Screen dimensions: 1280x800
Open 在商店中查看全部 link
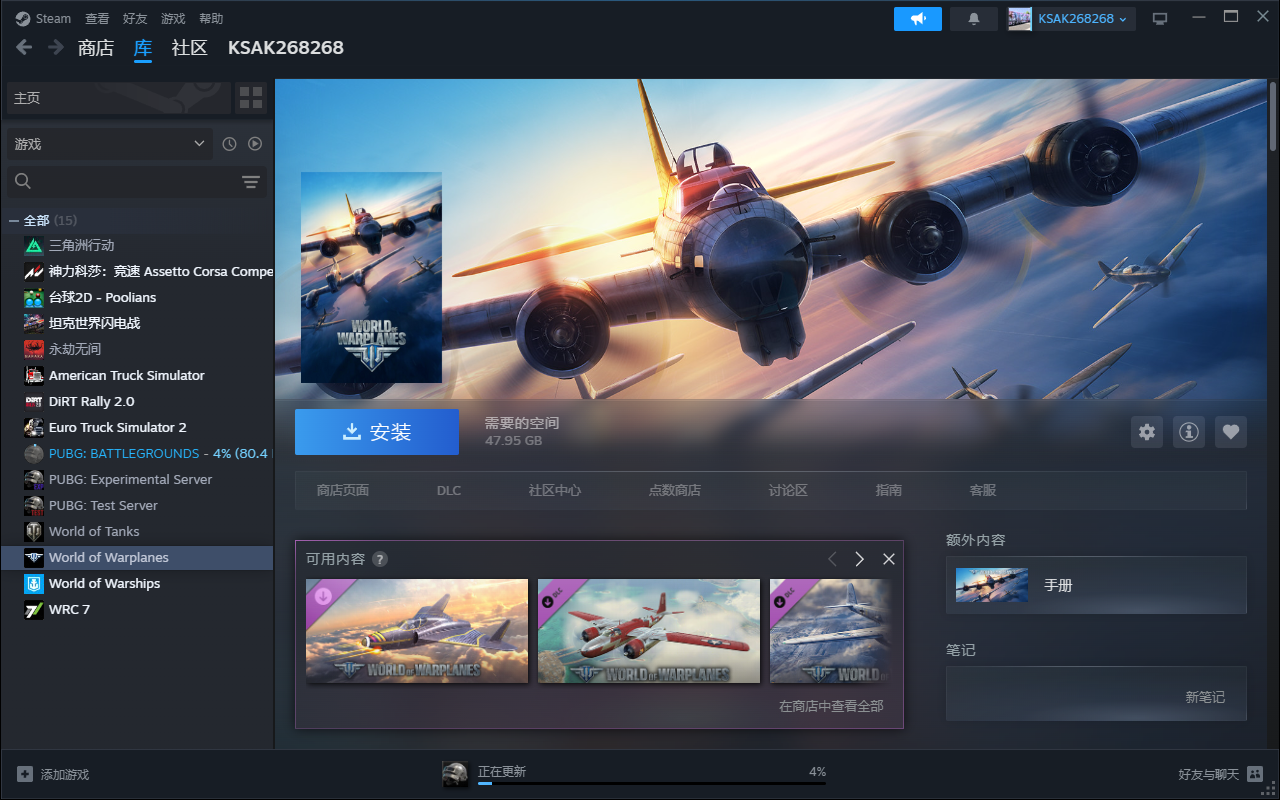click(831, 706)
